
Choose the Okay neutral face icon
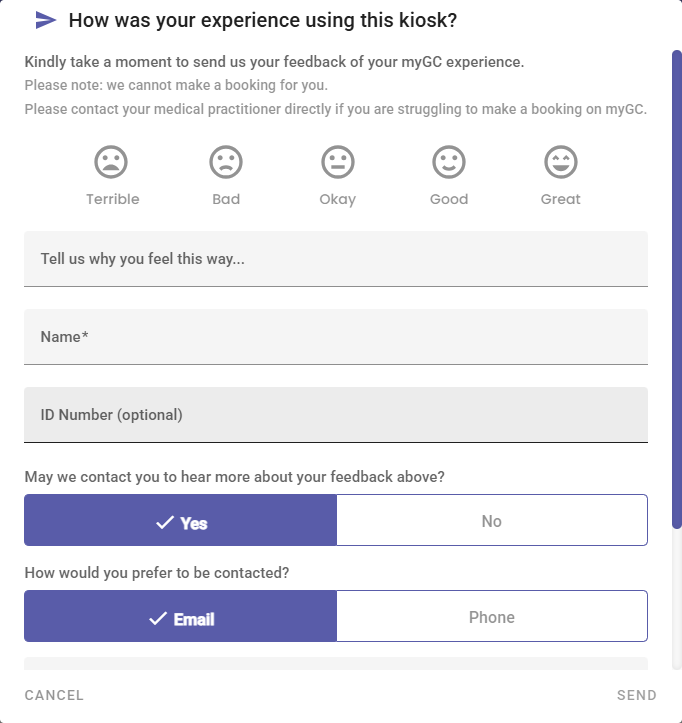click(x=338, y=161)
